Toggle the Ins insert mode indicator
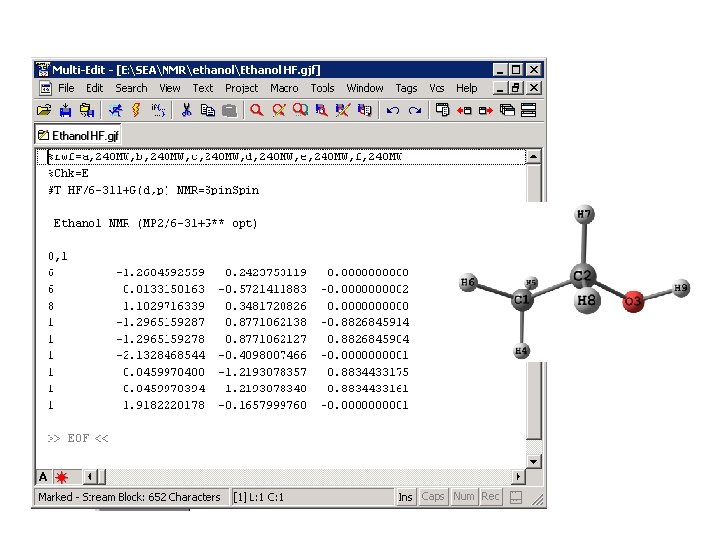Viewport: 720px width, 540px height. [405, 497]
